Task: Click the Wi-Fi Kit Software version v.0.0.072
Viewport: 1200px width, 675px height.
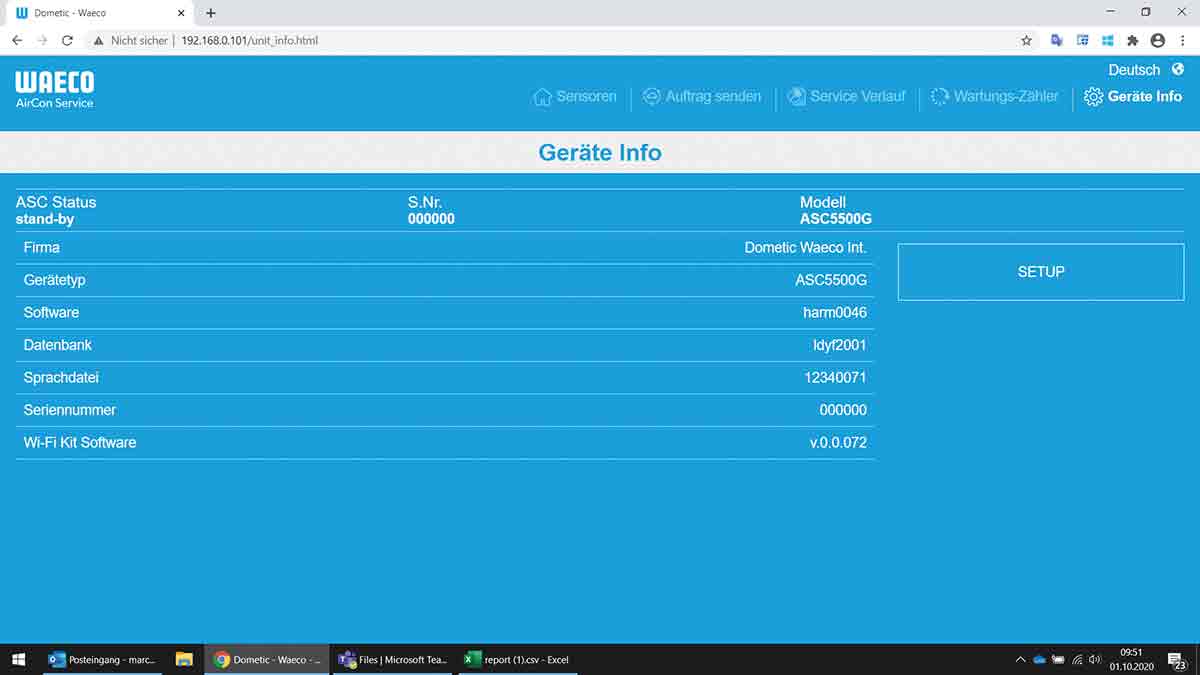Action: (838, 442)
